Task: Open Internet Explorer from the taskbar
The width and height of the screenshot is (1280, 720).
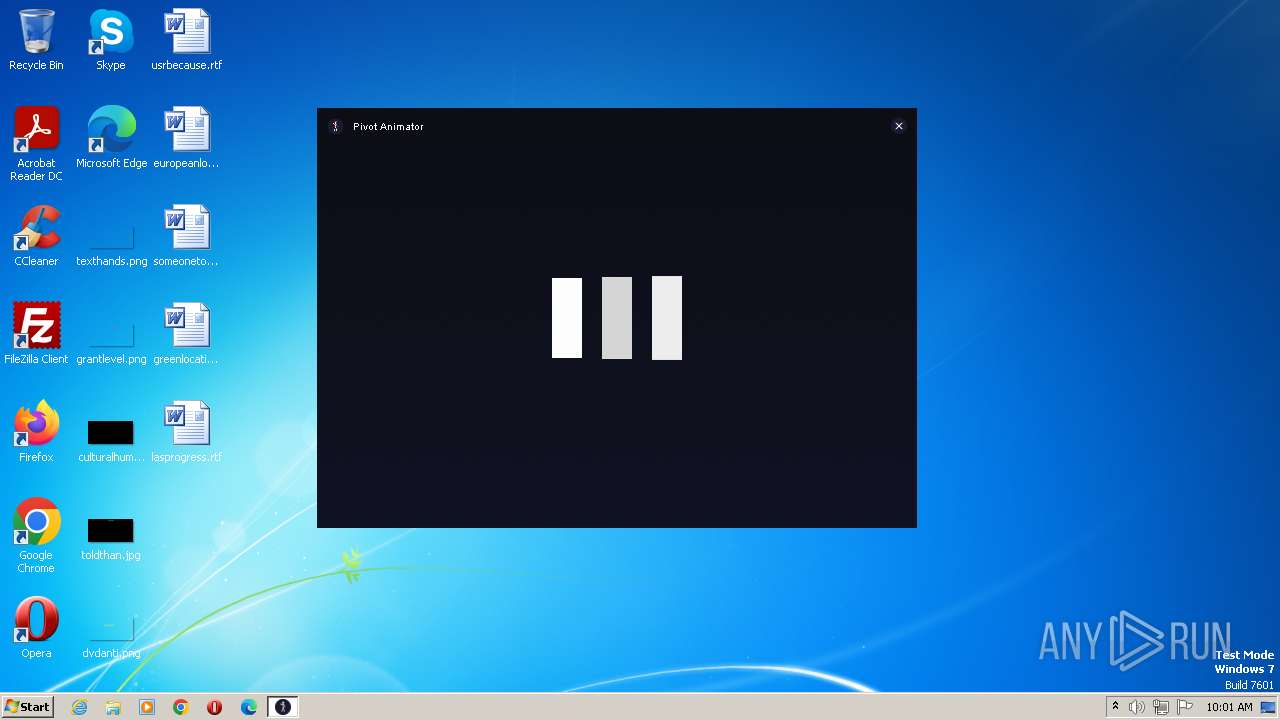Action: tap(79, 707)
